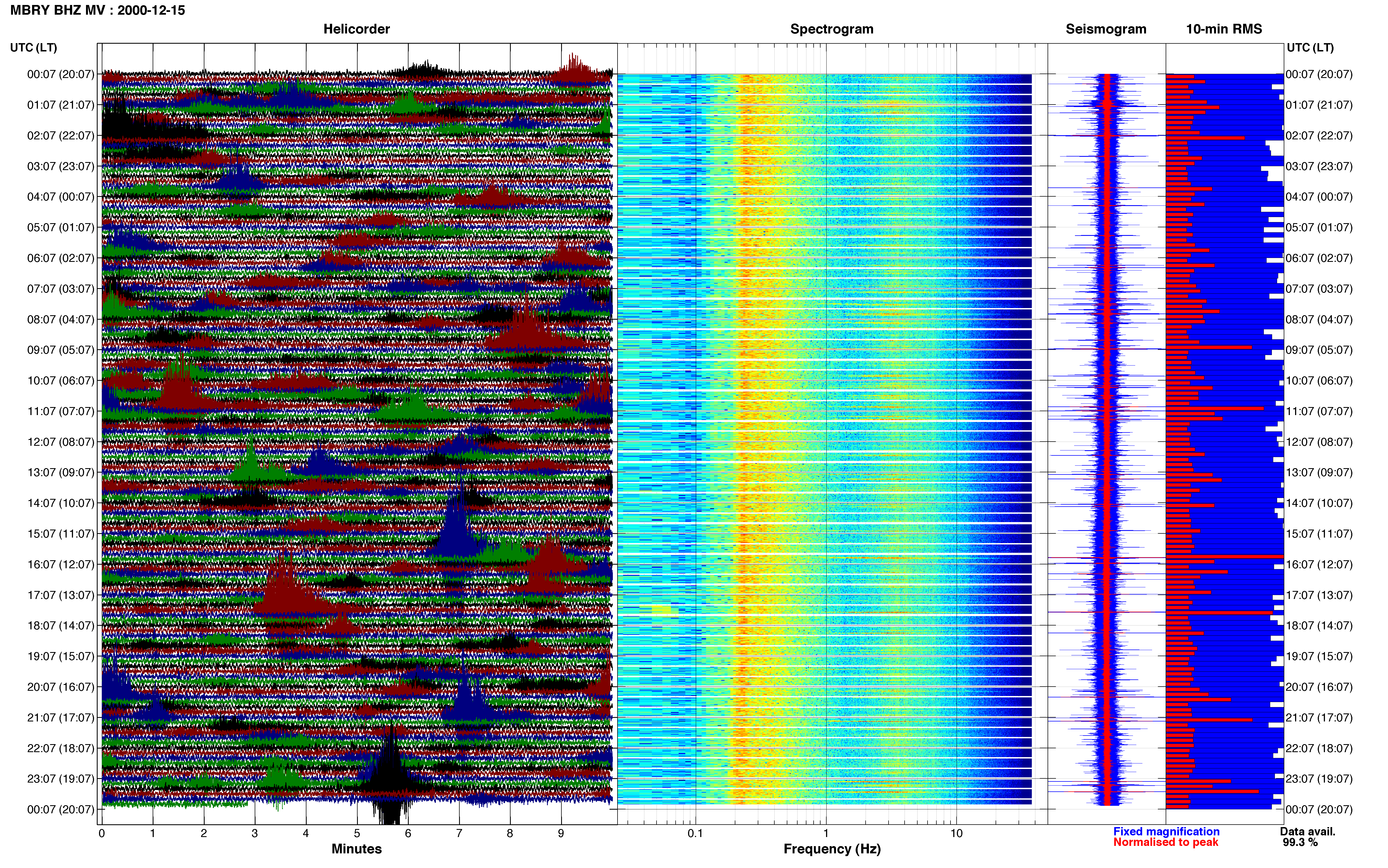Click left time label '06:07 (02:07)'

pos(61,258)
